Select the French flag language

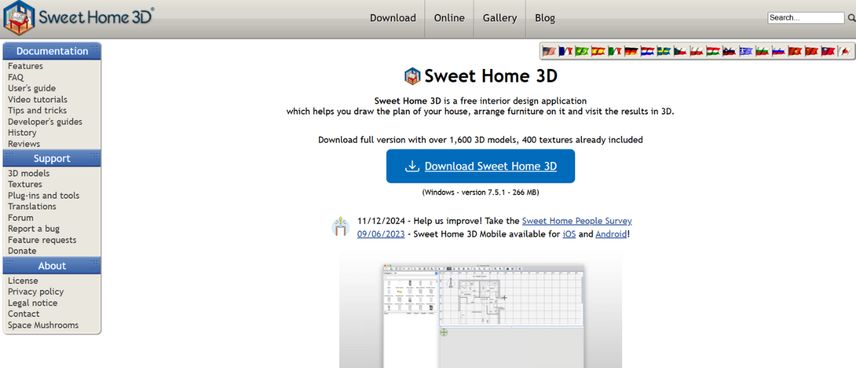pyautogui.click(x=566, y=51)
